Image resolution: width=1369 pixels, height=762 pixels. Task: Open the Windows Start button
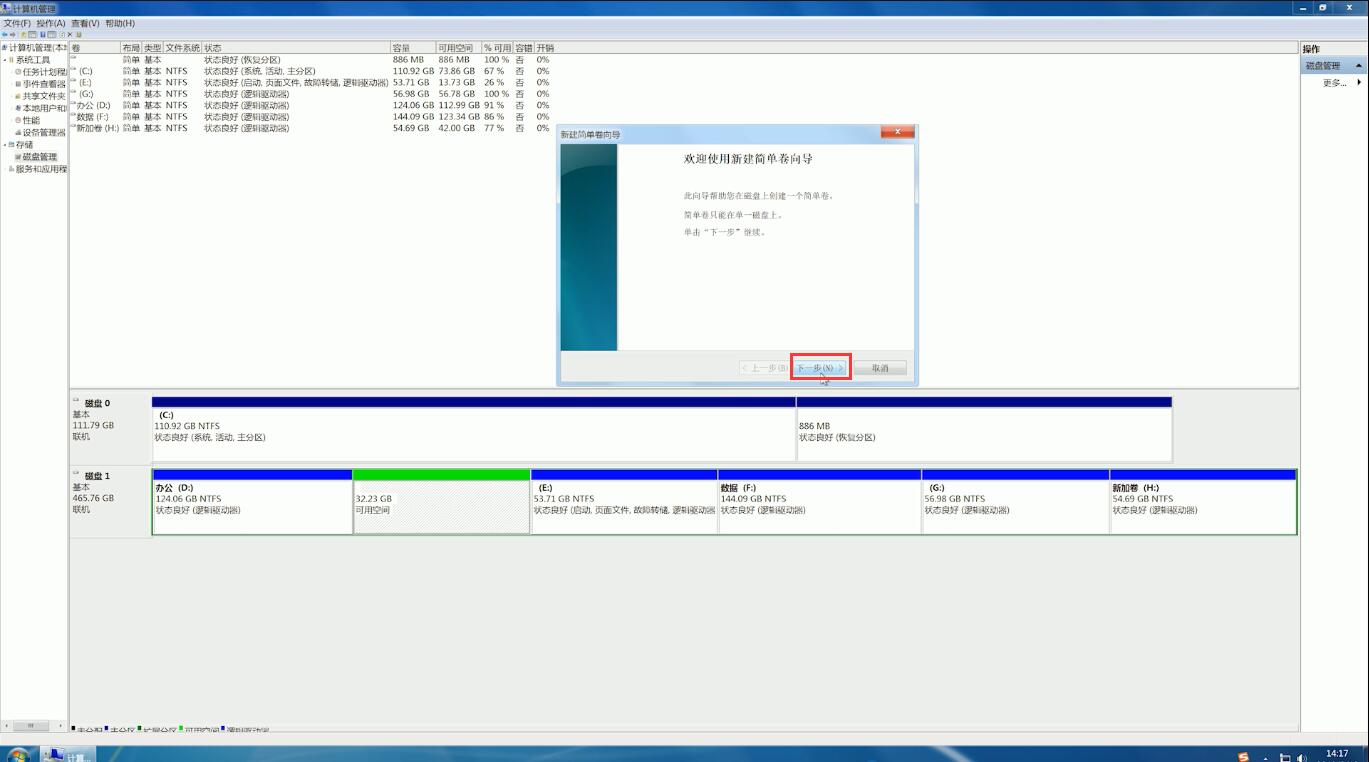click(18, 754)
